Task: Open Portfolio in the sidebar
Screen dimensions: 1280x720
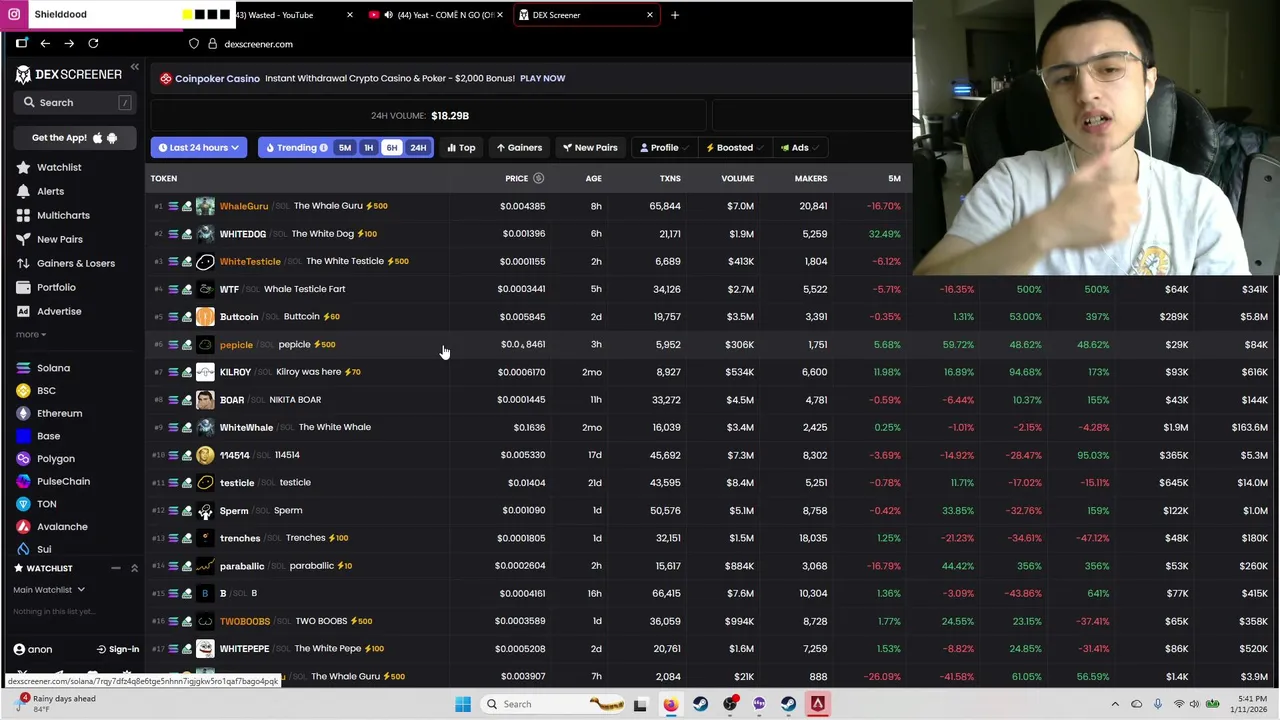Action: coord(56,287)
